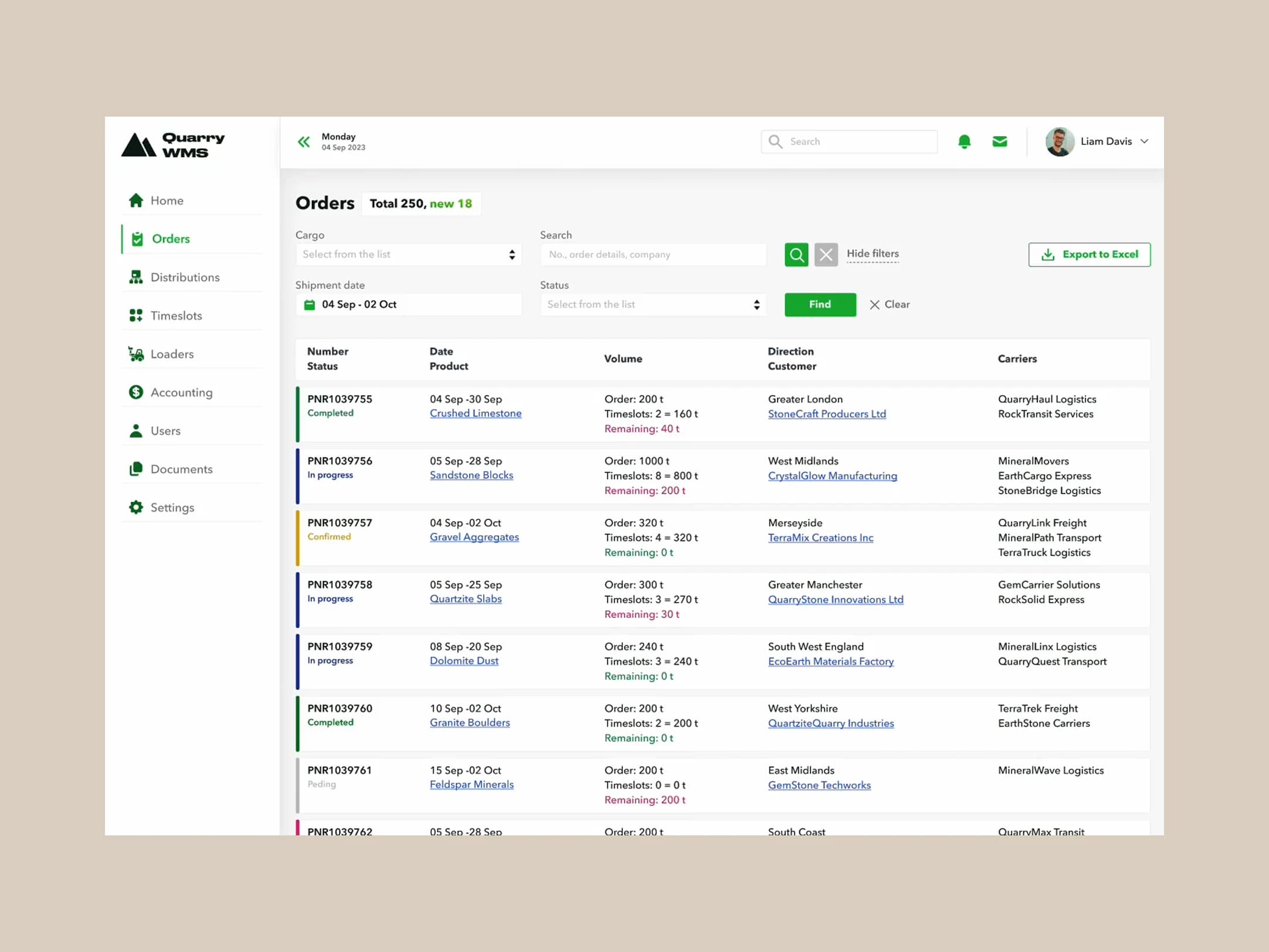1269x952 pixels.
Task: Open the Crushed Limestone product link
Action: pyautogui.click(x=476, y=413)
